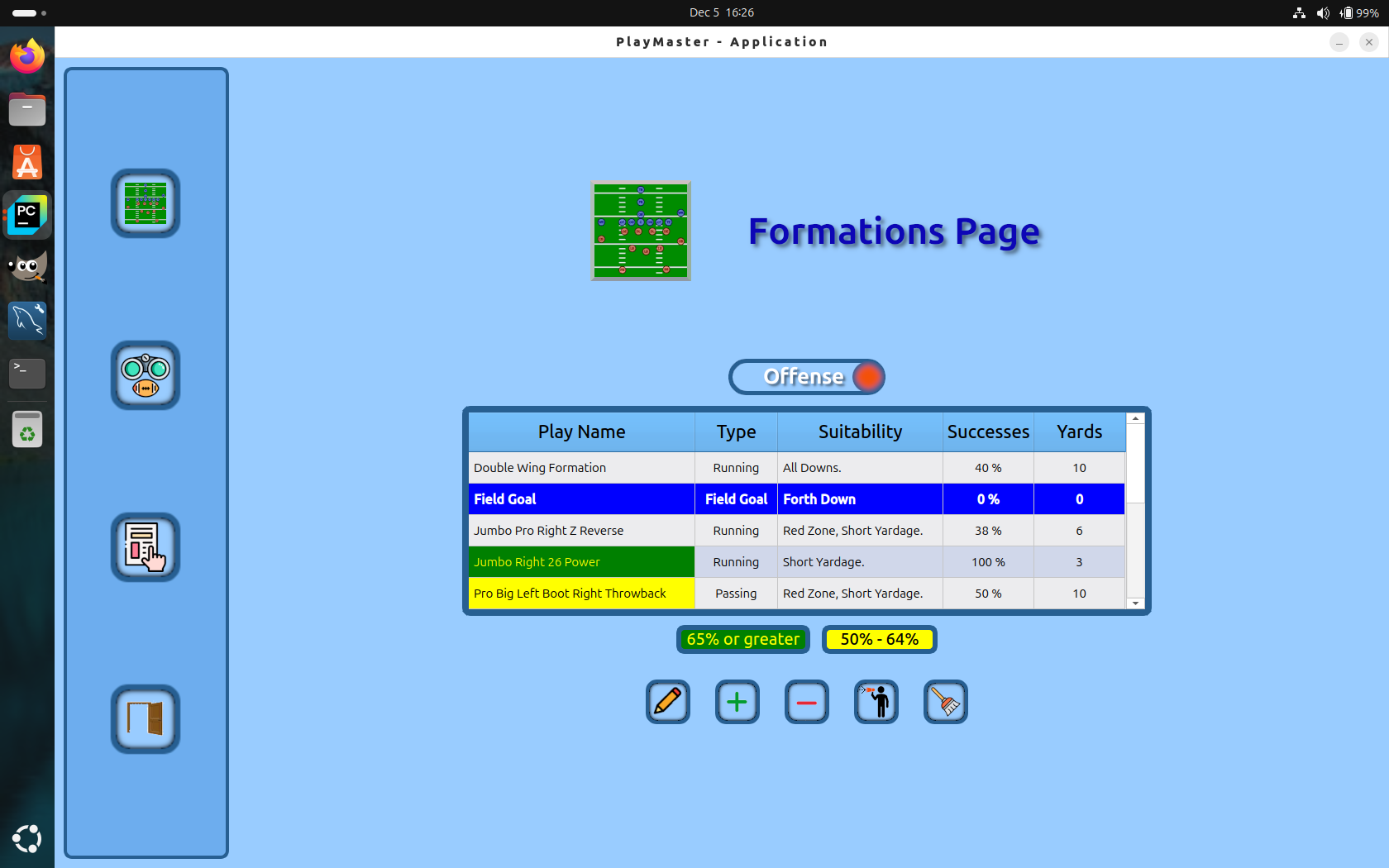Sort by the Successes column header
This screenshot has width=1389, height=868.
coord(988,432)
